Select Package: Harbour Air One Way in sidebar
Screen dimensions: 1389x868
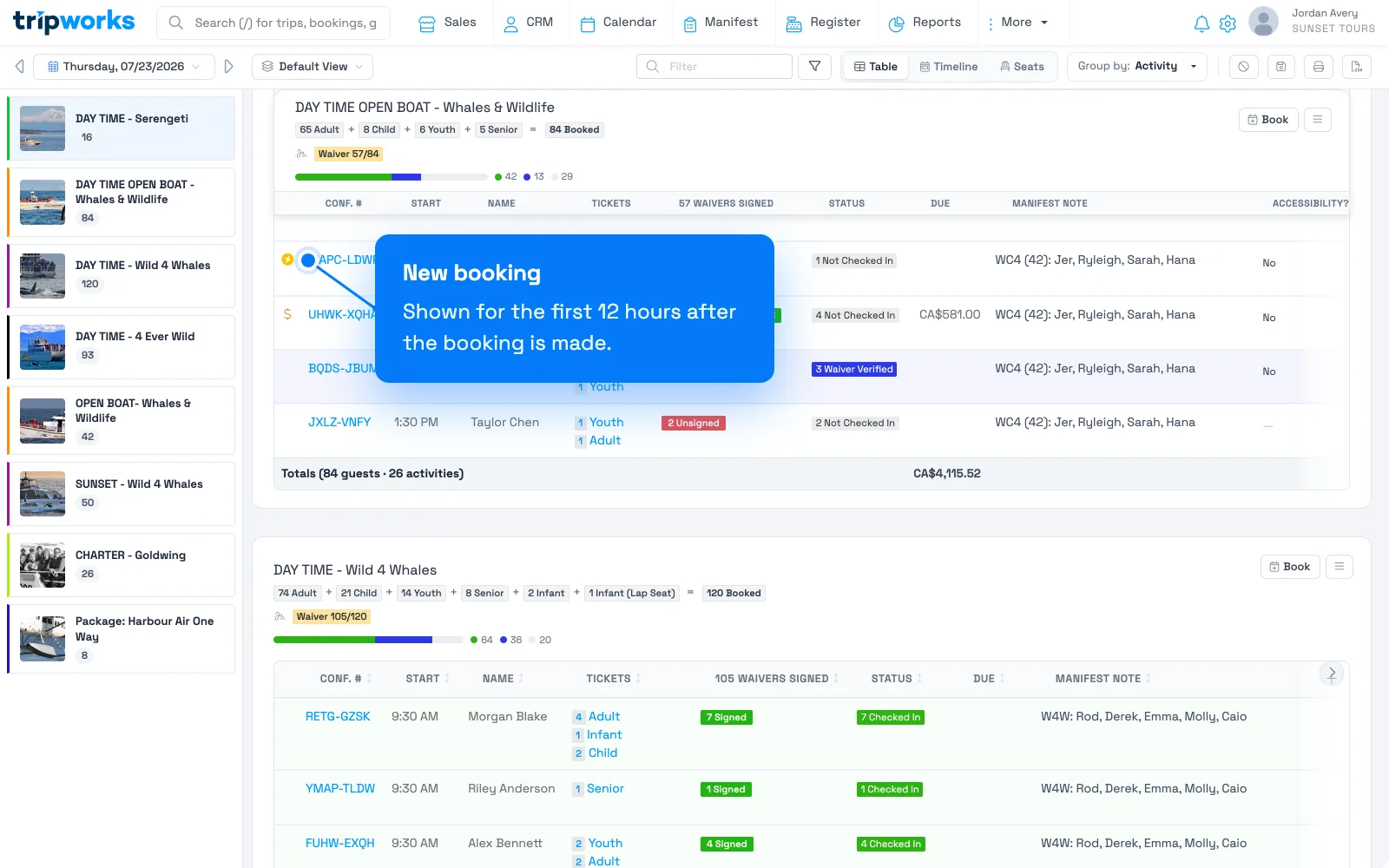pos(122,639)
